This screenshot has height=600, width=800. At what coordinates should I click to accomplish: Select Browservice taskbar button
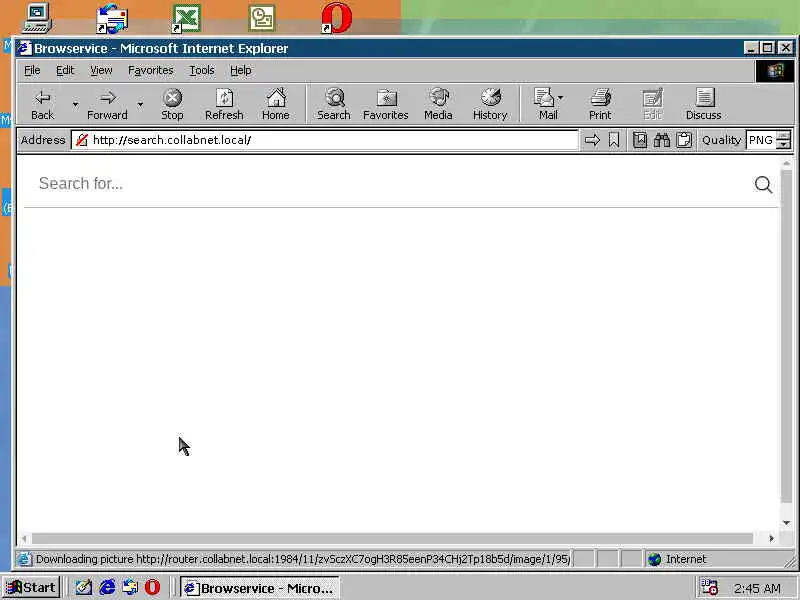coord(260,588)
